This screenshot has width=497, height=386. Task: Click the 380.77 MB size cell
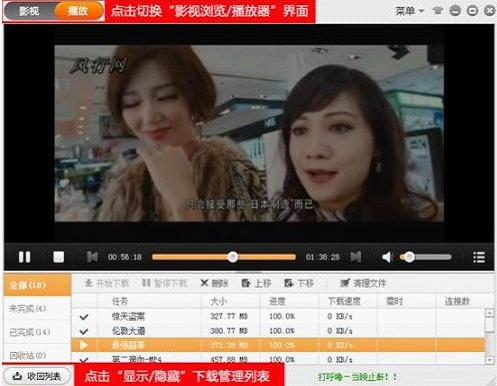(x=229, y=331)
